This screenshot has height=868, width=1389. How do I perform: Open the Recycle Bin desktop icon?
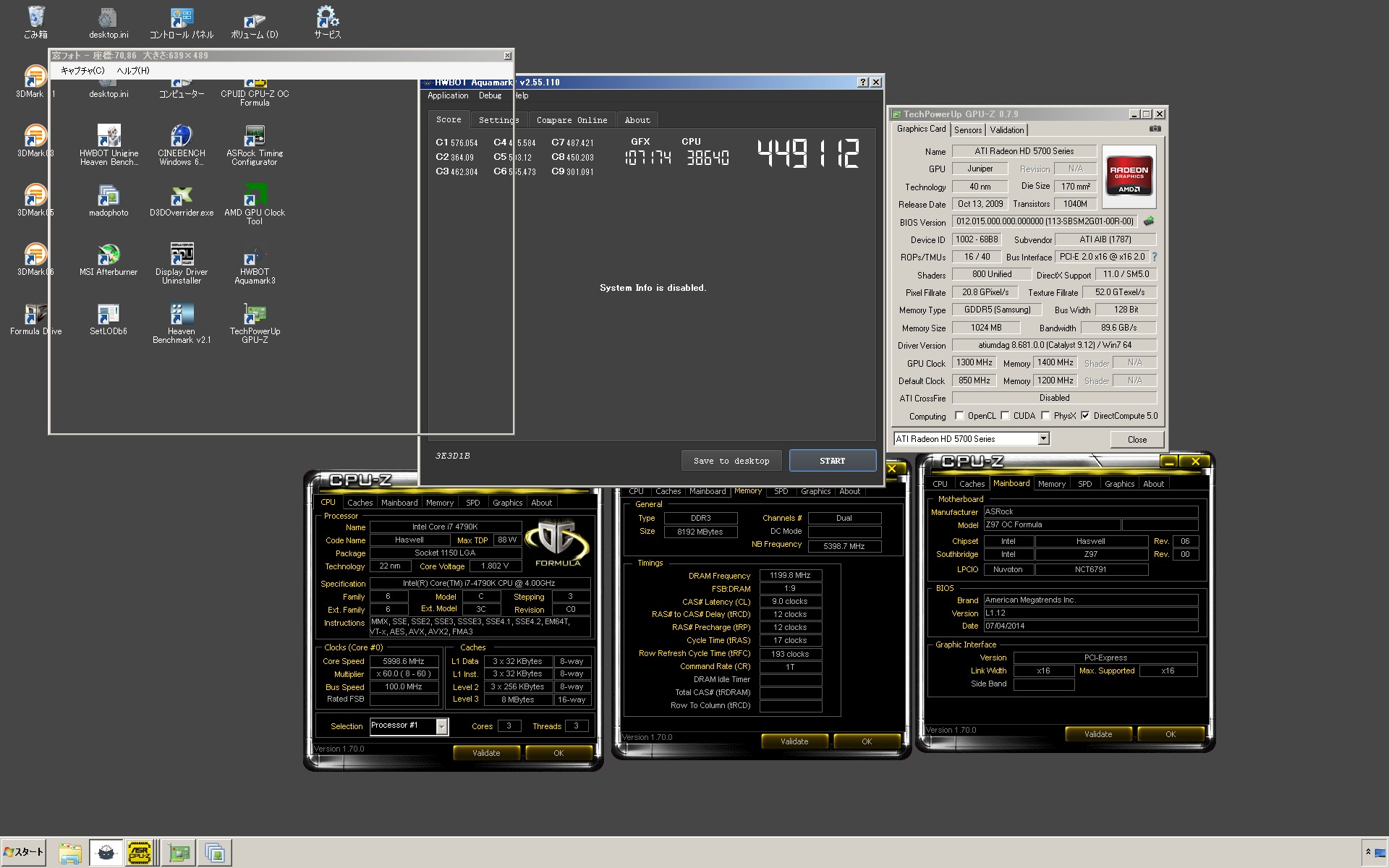(x=35, y=22)
